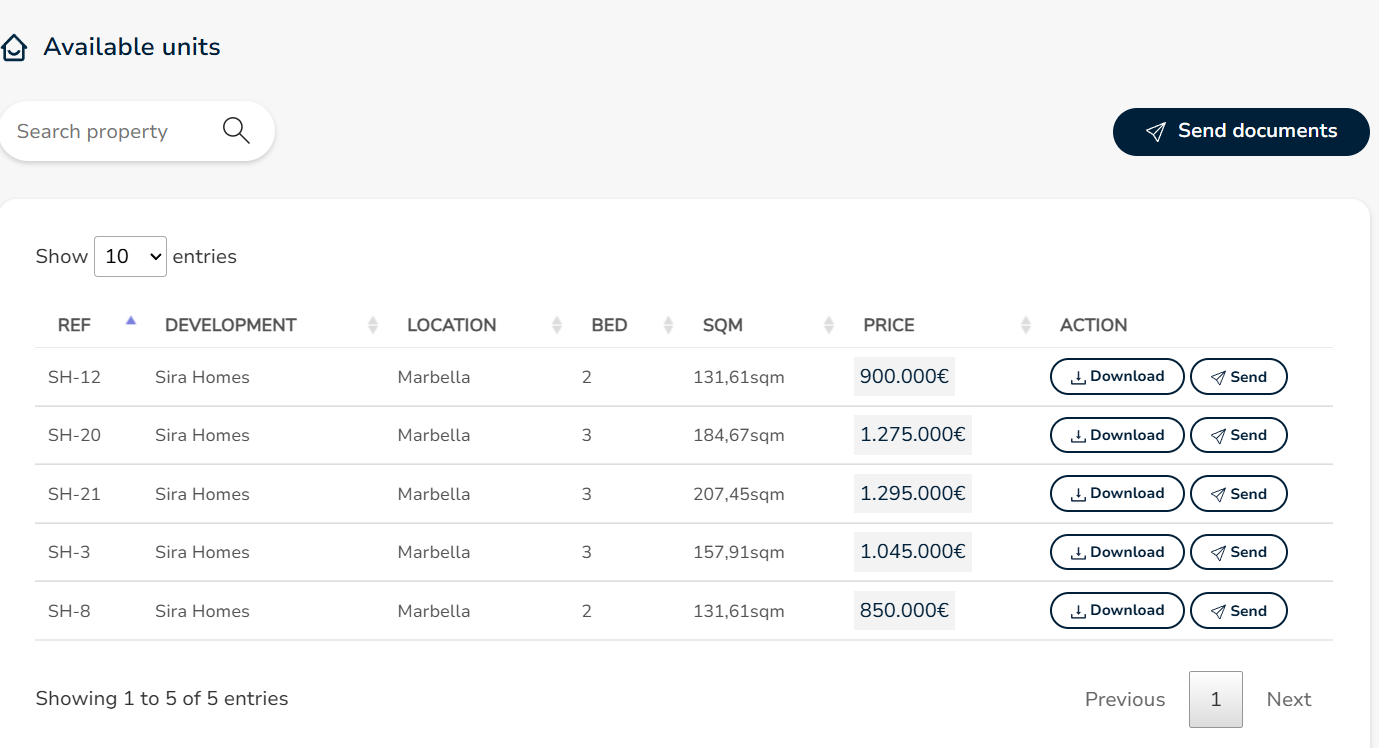Click the house icon beside Available units

14,48
